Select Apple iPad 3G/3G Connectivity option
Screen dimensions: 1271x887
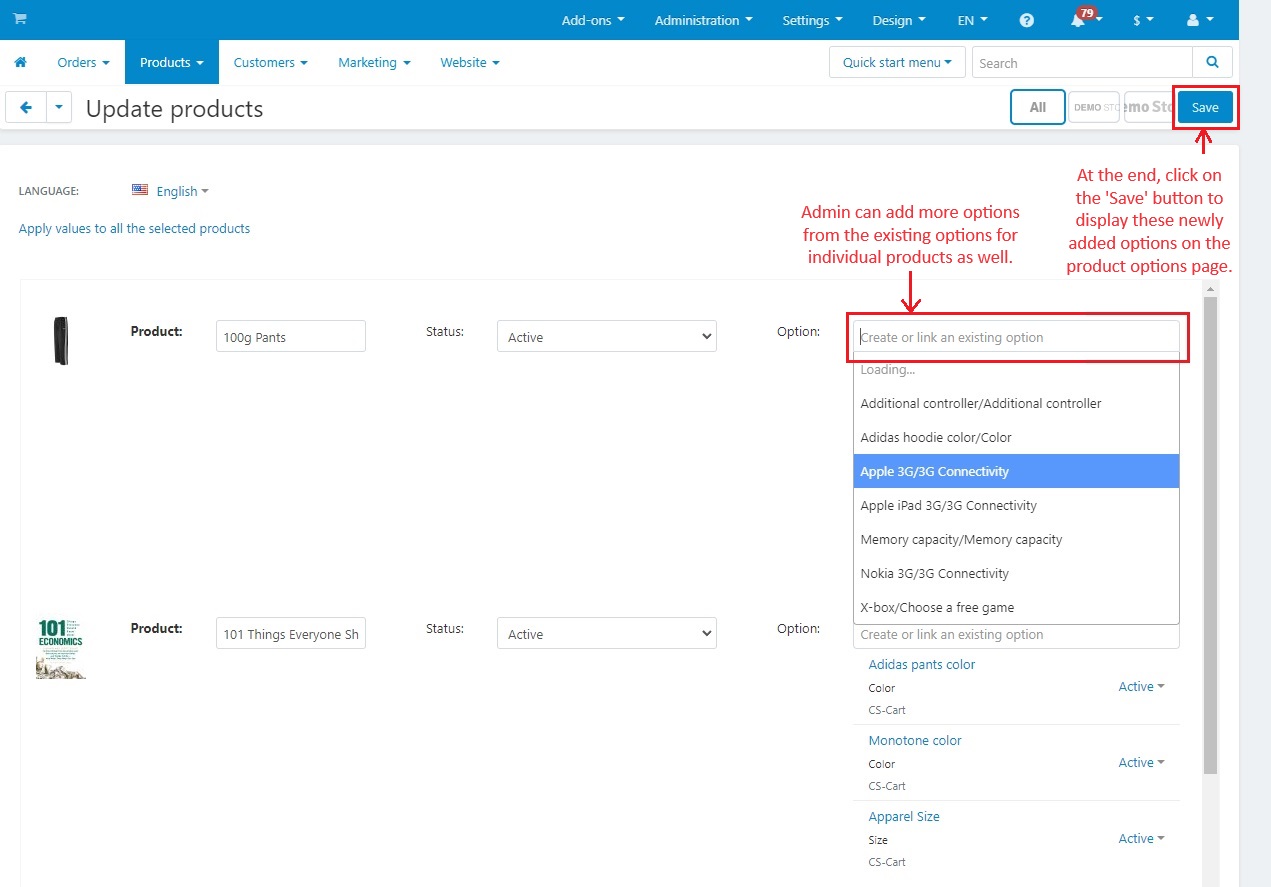1016,505
